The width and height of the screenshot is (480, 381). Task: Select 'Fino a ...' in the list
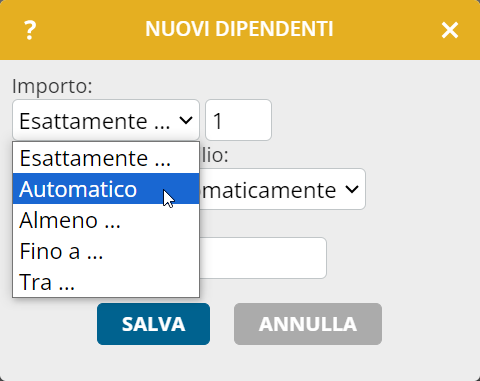[106, 251]
